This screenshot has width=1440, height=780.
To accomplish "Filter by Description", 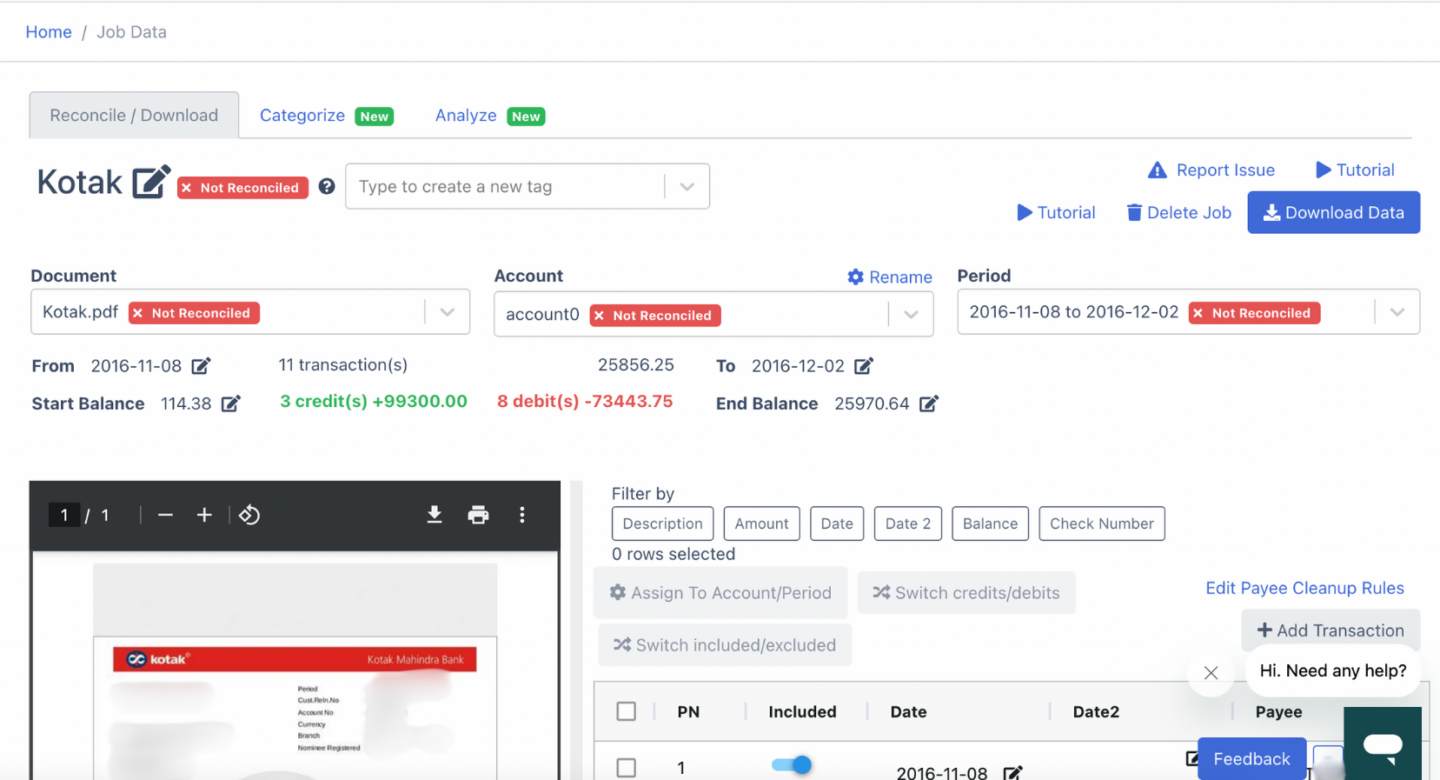I will pos(662,523).
